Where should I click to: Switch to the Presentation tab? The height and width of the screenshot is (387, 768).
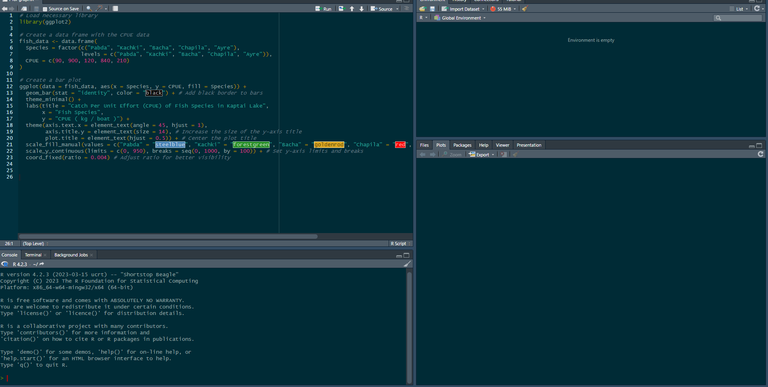(529, 145)
